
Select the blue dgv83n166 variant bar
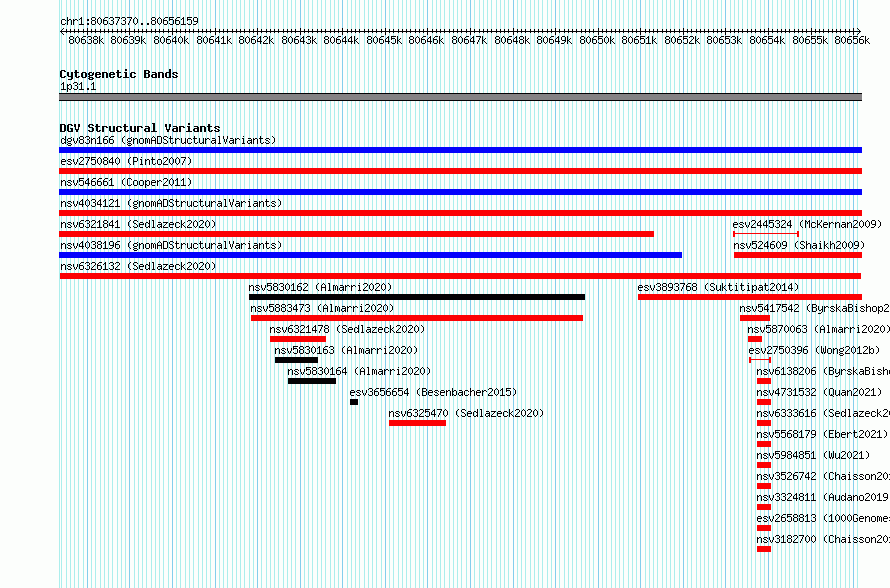point(460,150)
